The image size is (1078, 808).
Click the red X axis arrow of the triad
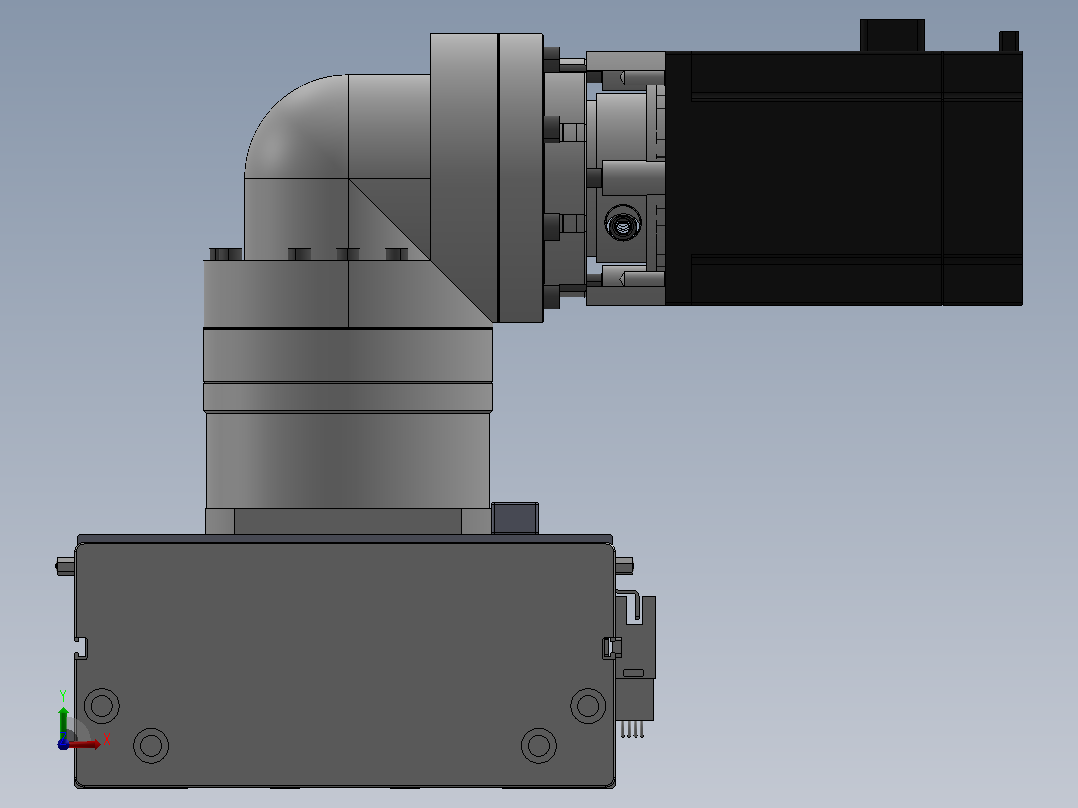pos(85,744)
